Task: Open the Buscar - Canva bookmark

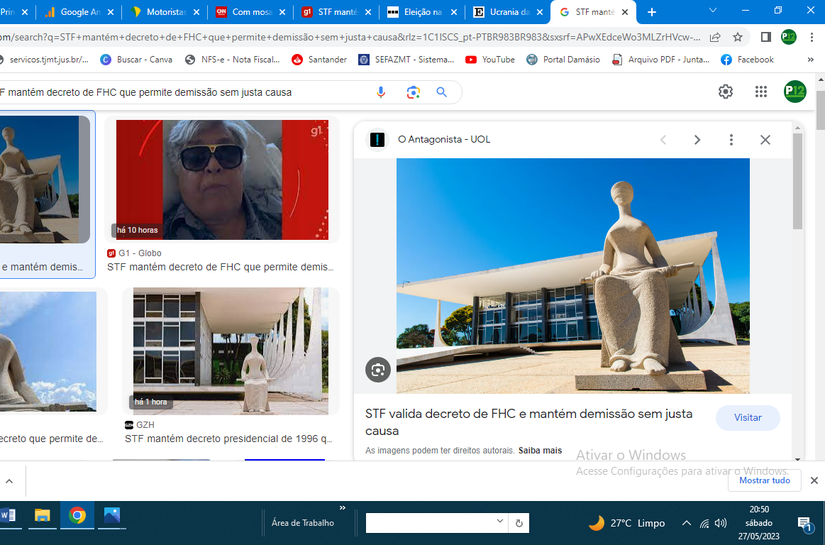Action: click(136, 59)
